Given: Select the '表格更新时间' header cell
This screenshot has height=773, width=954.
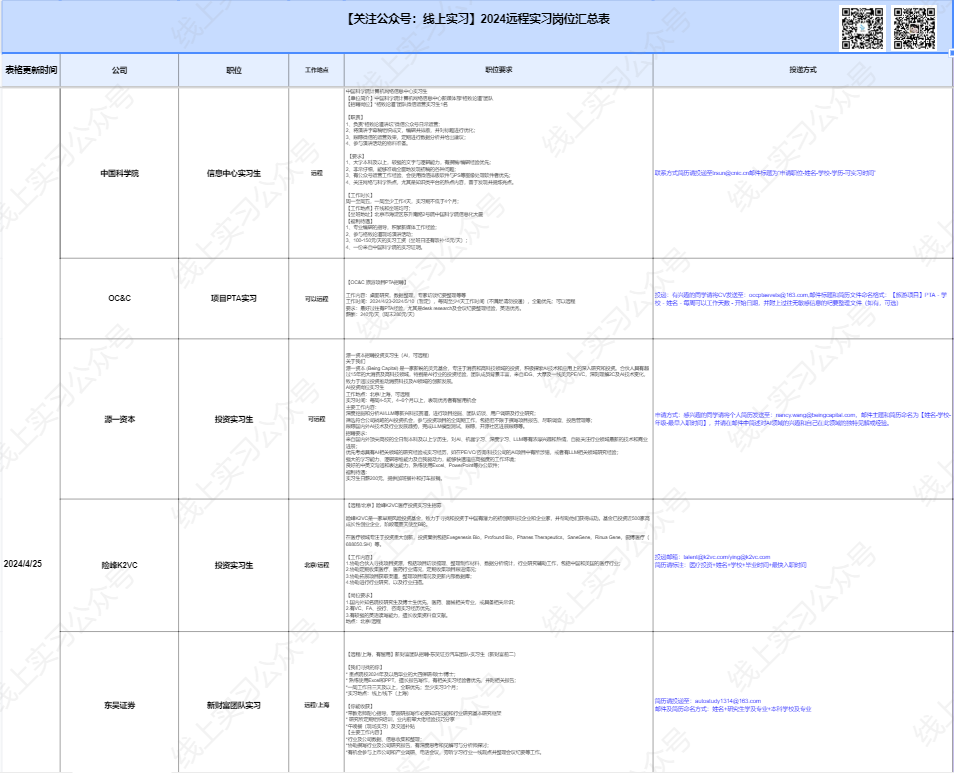Looking at the screenshot, I should pyautogui.click(x=31, y=70).
